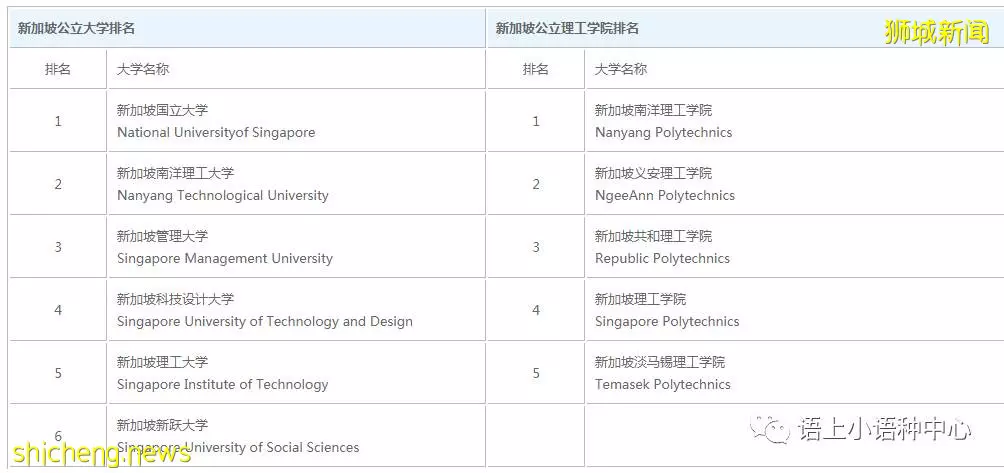This screenshot has width=1004, height=473.
Task: Select 新加坡南洋理工学院 text
Action: click(x=653, y=110)
